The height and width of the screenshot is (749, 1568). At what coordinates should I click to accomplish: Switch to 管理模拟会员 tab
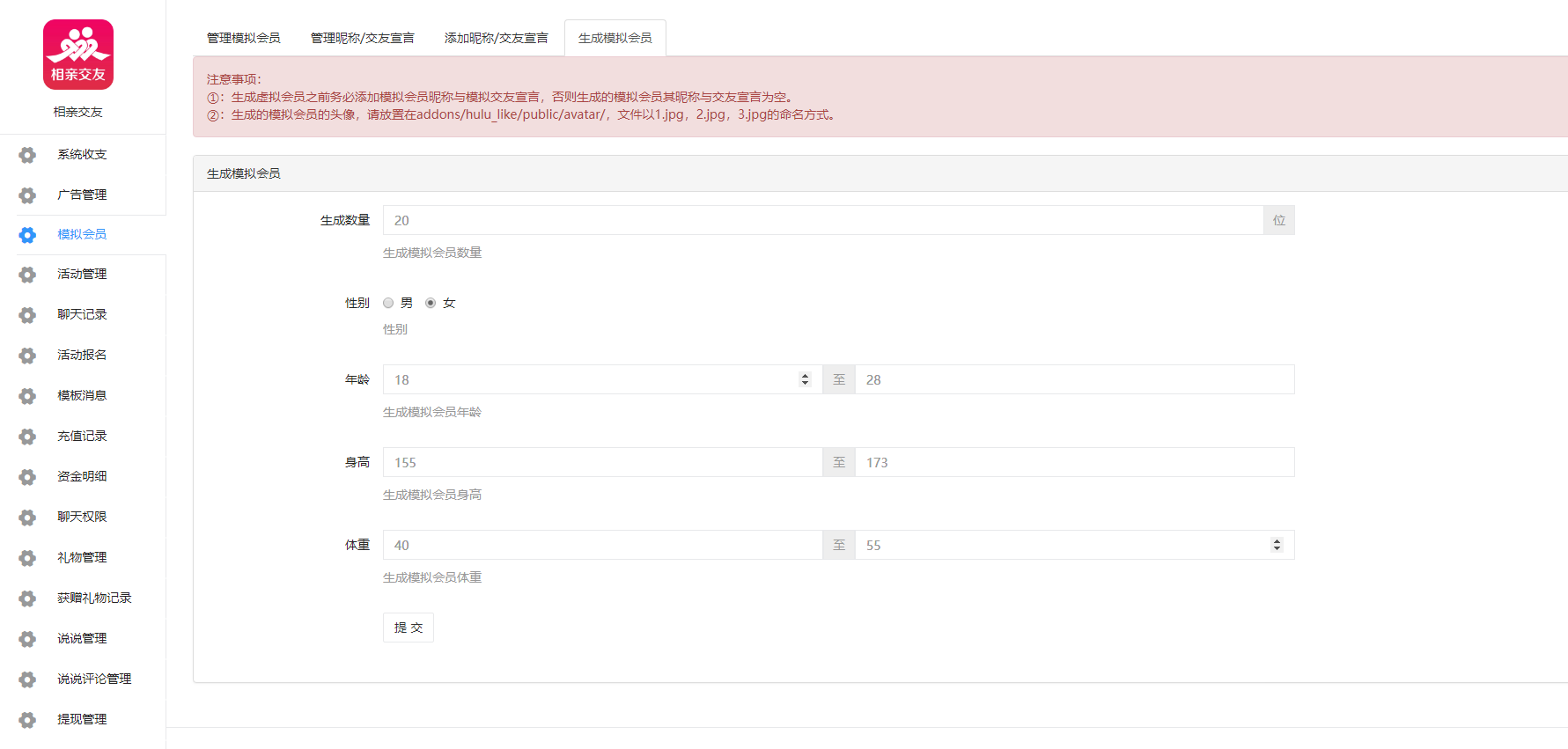point(244,38)
